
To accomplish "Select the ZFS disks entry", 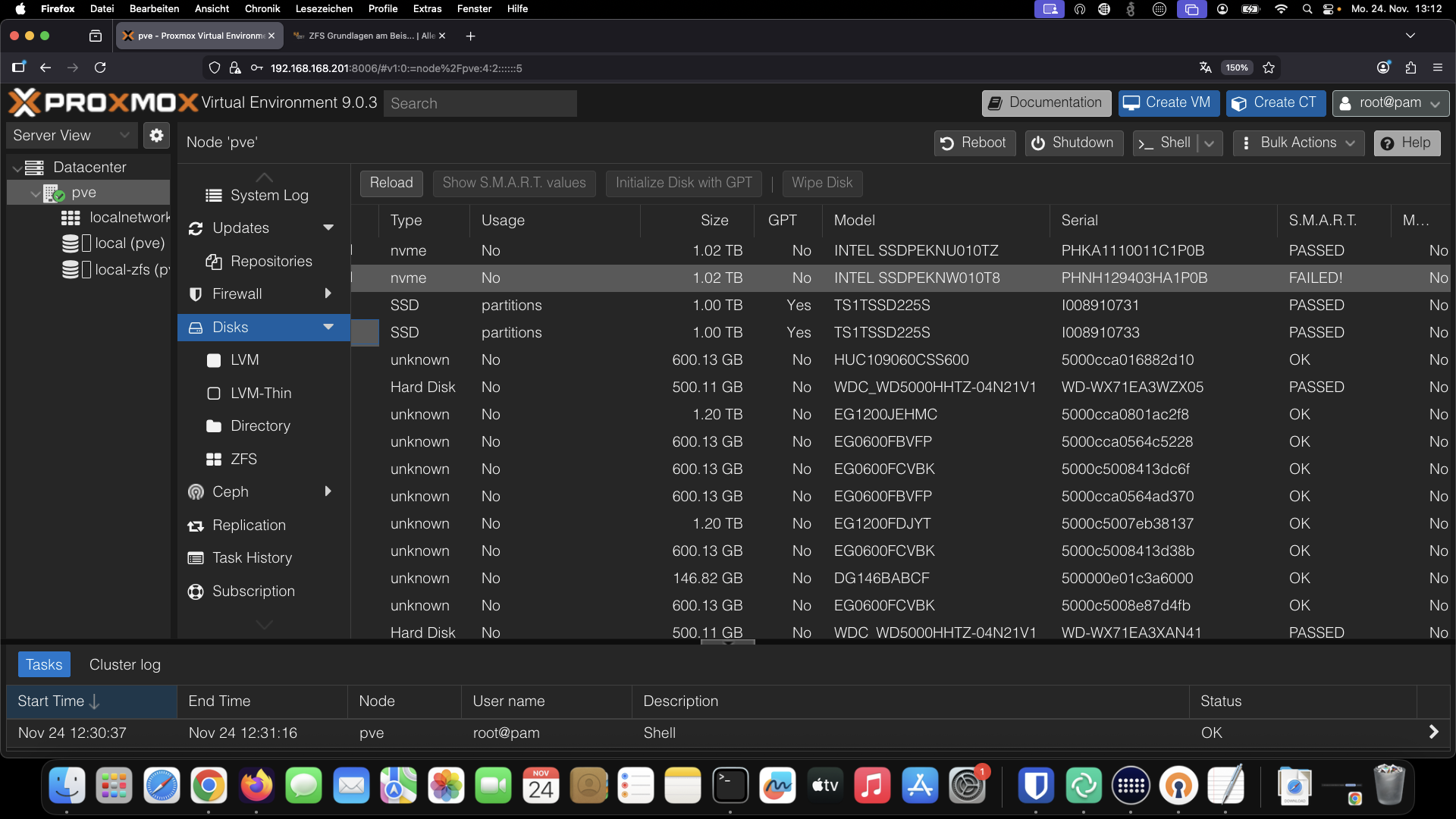I will (243, 460).
